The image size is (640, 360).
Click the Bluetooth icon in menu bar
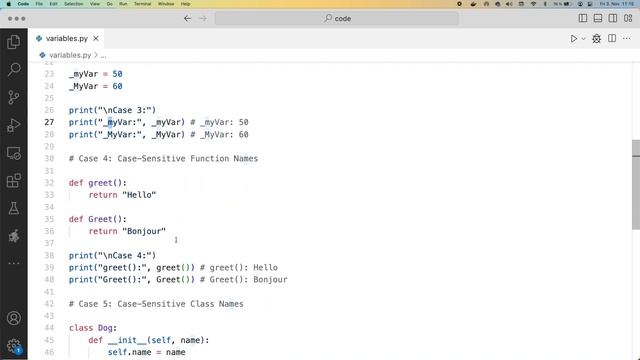(545, 4)
